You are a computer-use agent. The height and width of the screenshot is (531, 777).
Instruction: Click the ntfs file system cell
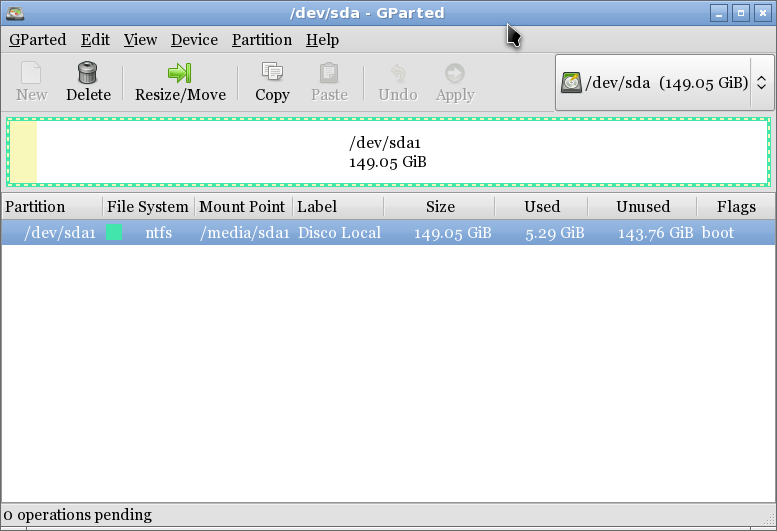point(159,232)
